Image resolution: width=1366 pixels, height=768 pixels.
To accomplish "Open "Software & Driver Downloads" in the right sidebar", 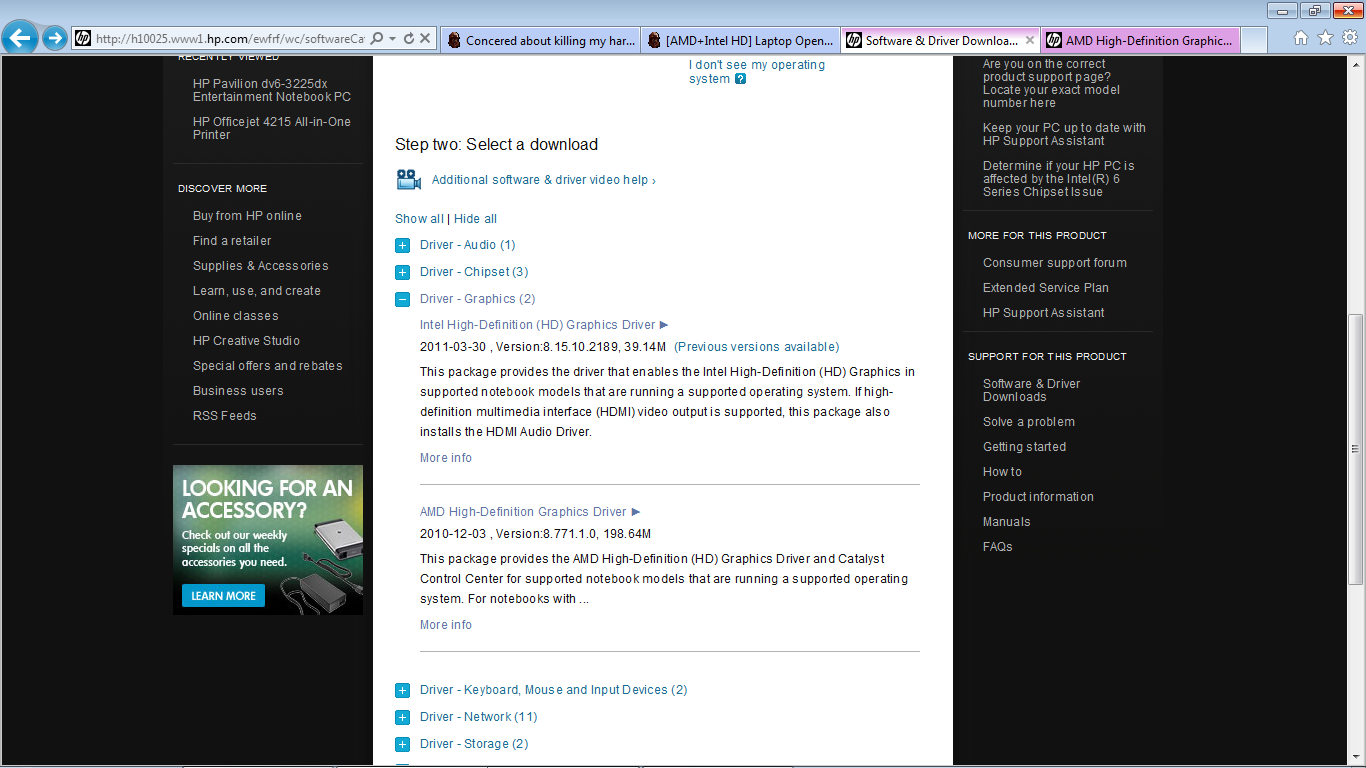I will tap(1032, 390).
